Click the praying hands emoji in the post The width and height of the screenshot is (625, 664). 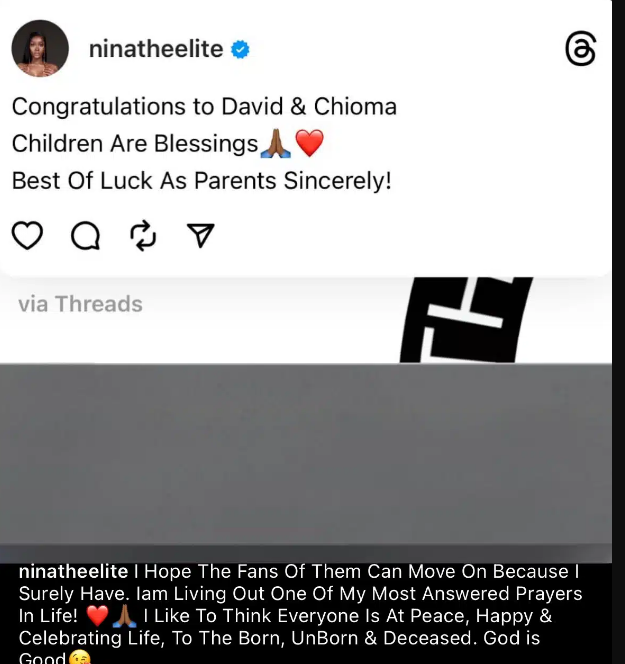(x=276, y=143)
